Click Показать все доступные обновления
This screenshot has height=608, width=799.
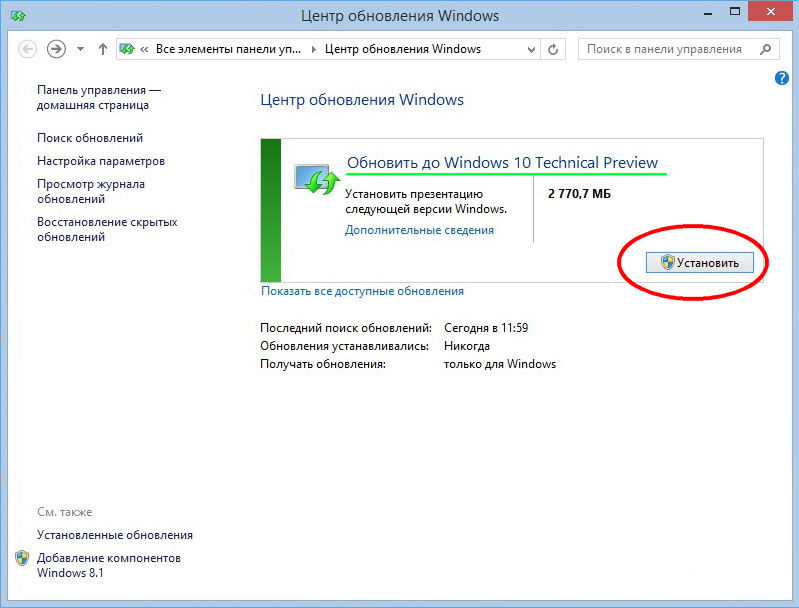click(x=362, y=291)
